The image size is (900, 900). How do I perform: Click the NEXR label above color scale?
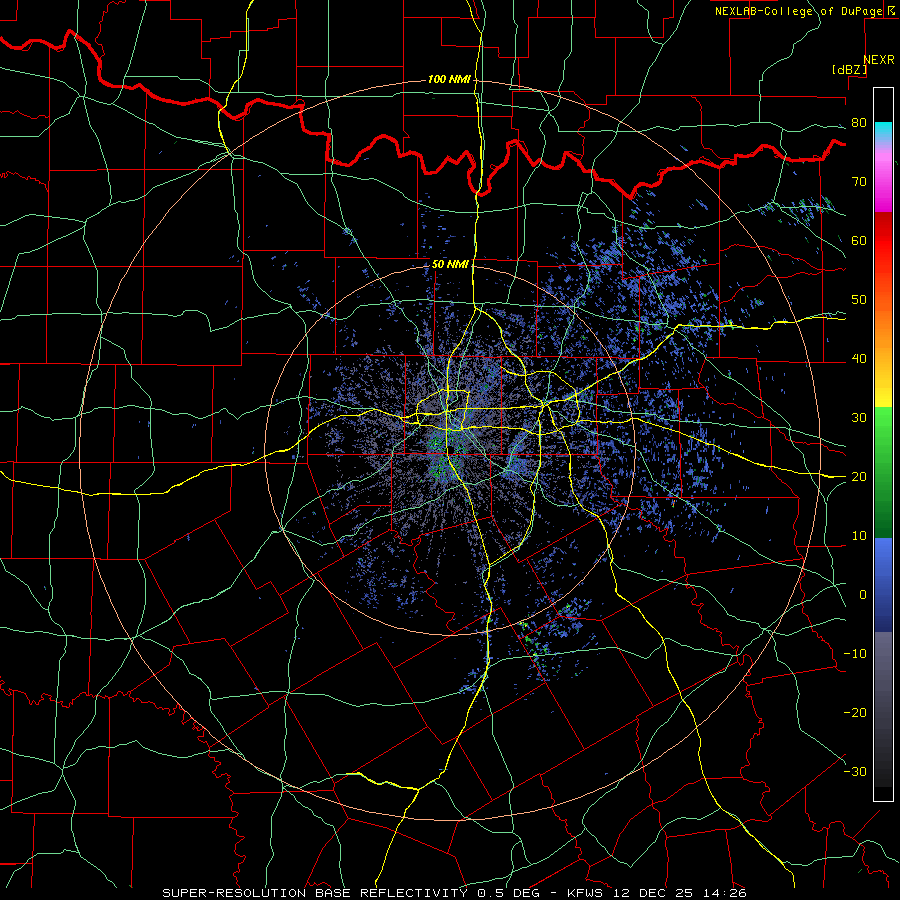878,60
